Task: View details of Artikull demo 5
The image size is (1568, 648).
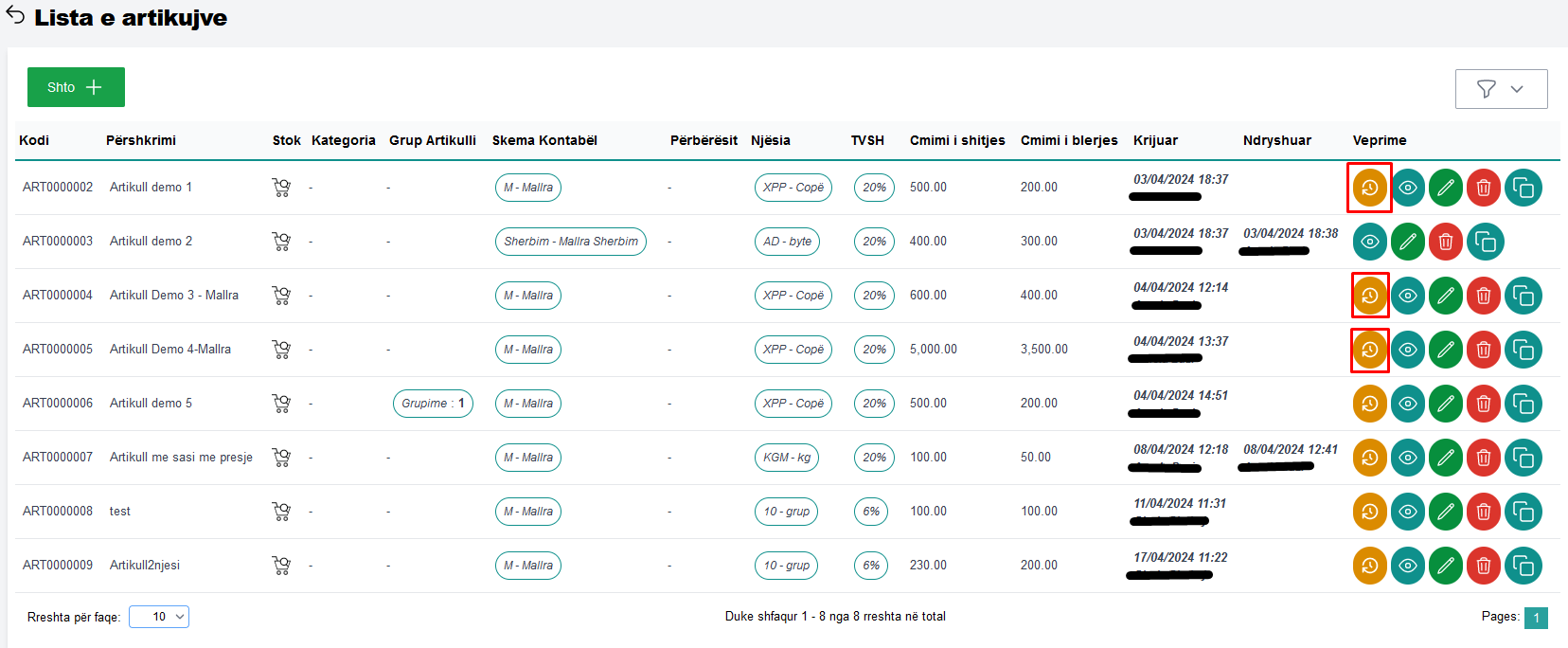Action: click(1407, 404)
